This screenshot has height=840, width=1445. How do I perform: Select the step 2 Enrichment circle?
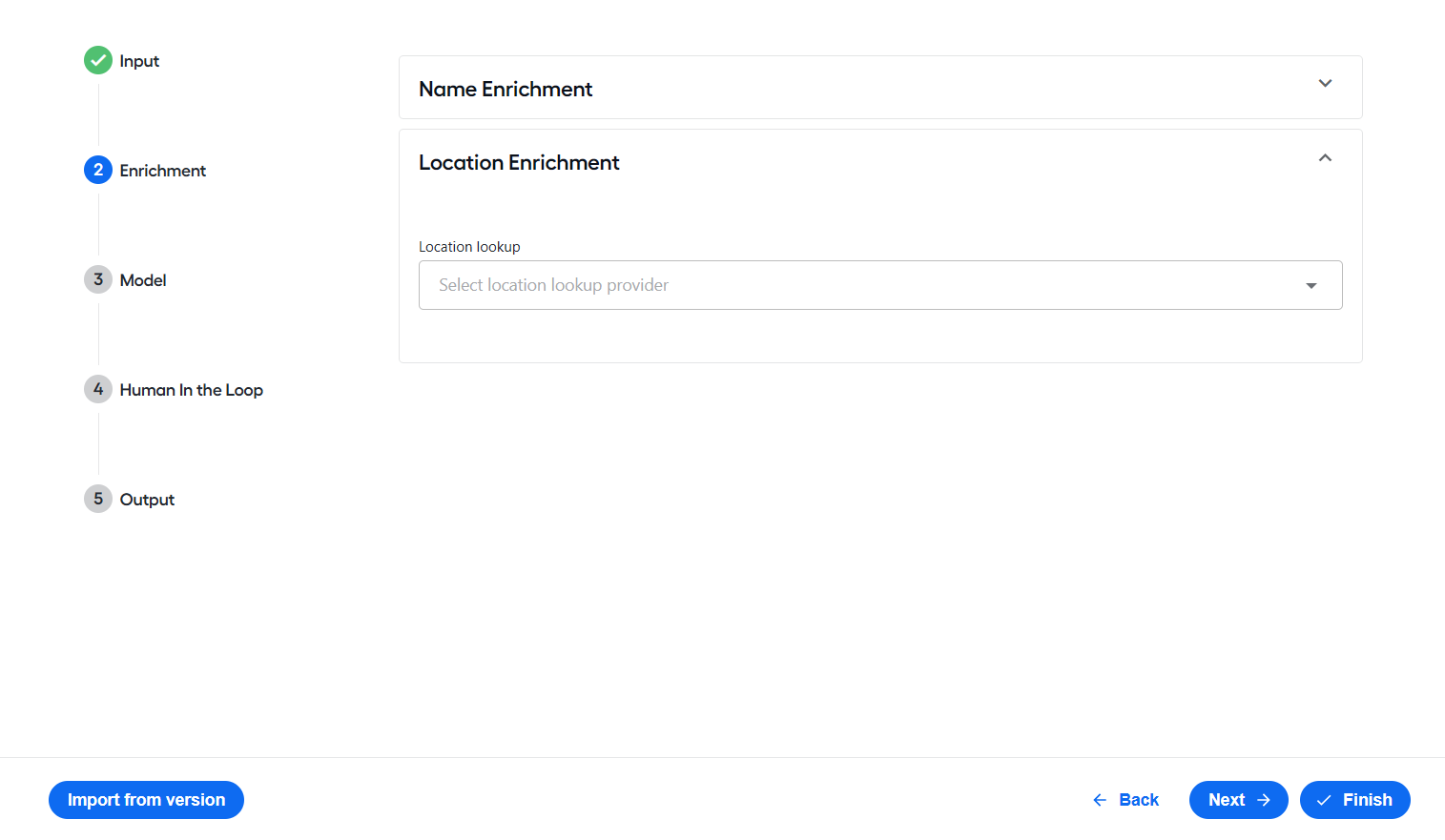pyautogui.click(x=98, y=170)
